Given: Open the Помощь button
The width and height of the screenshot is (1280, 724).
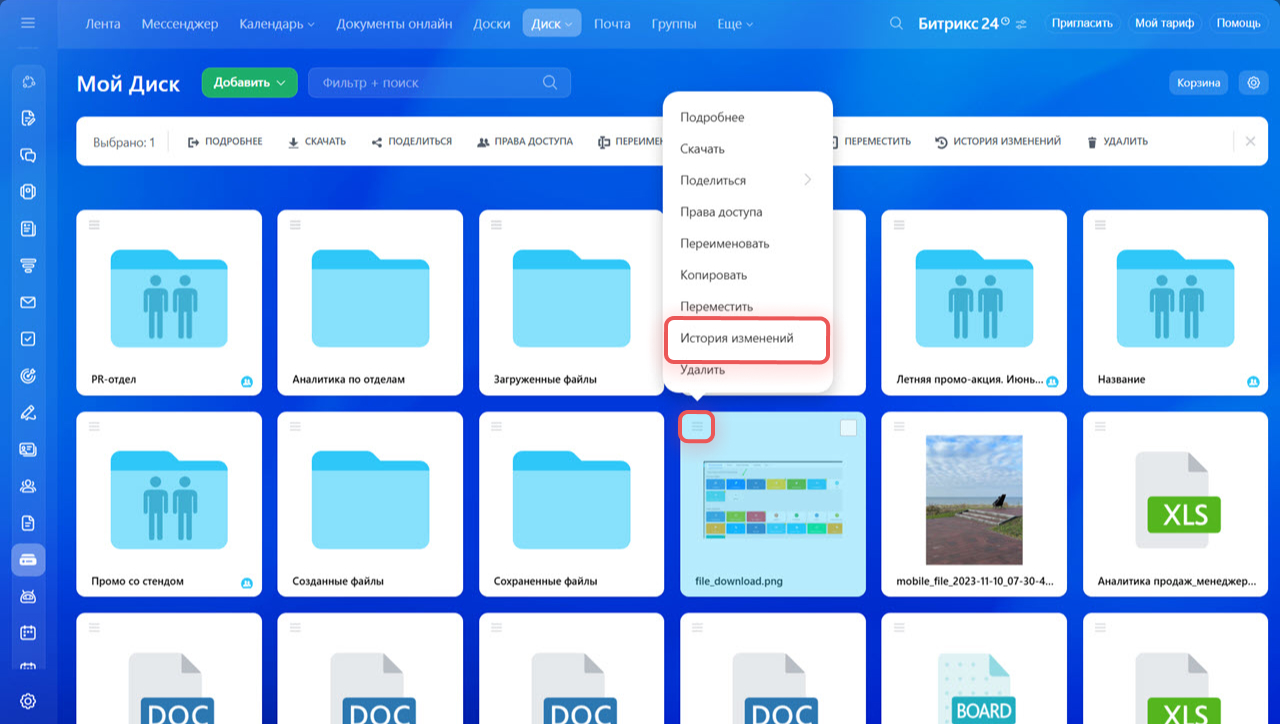Looking at the screenshot, I should (1238, 23).
